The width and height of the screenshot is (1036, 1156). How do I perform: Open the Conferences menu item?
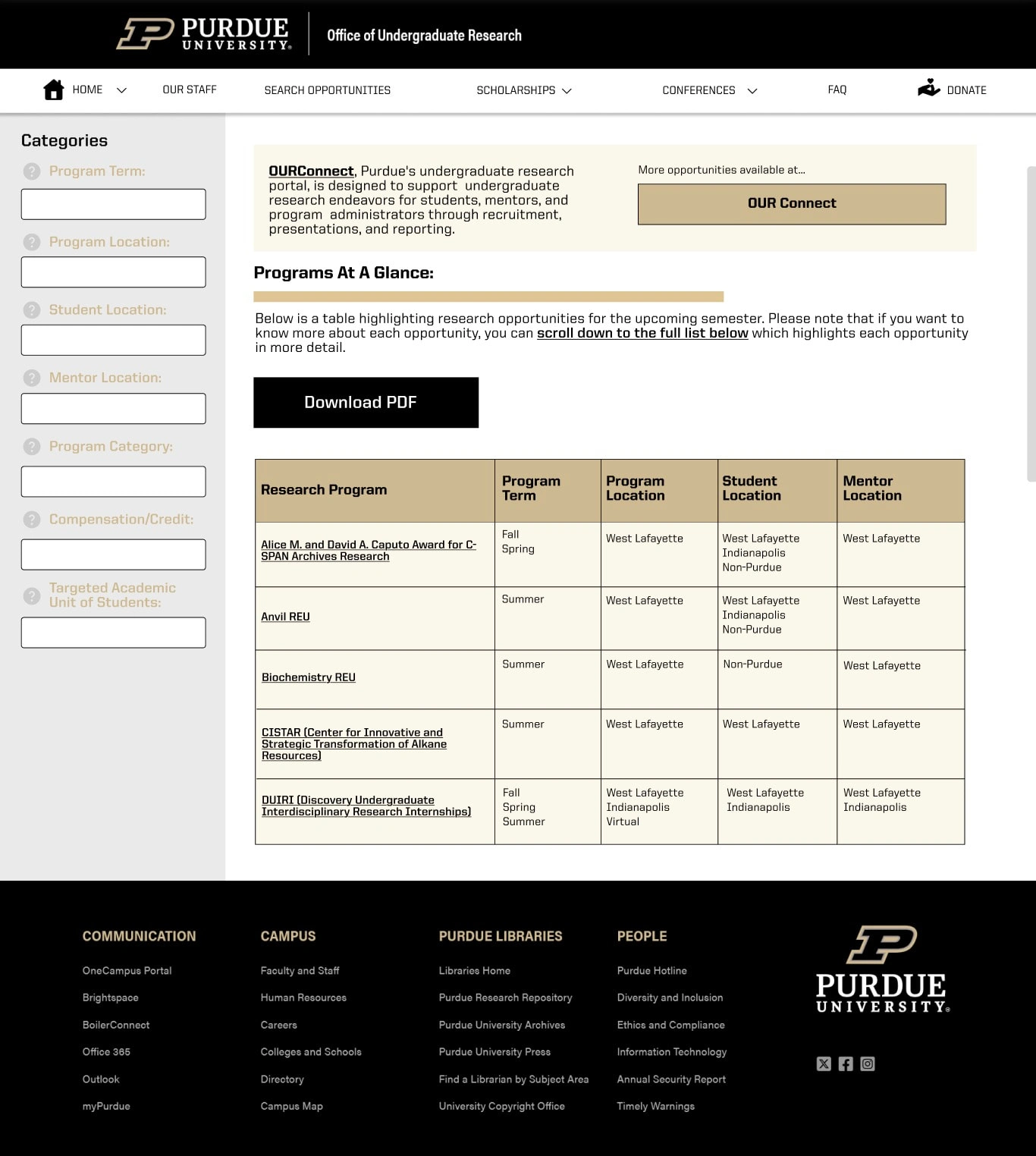699,90
